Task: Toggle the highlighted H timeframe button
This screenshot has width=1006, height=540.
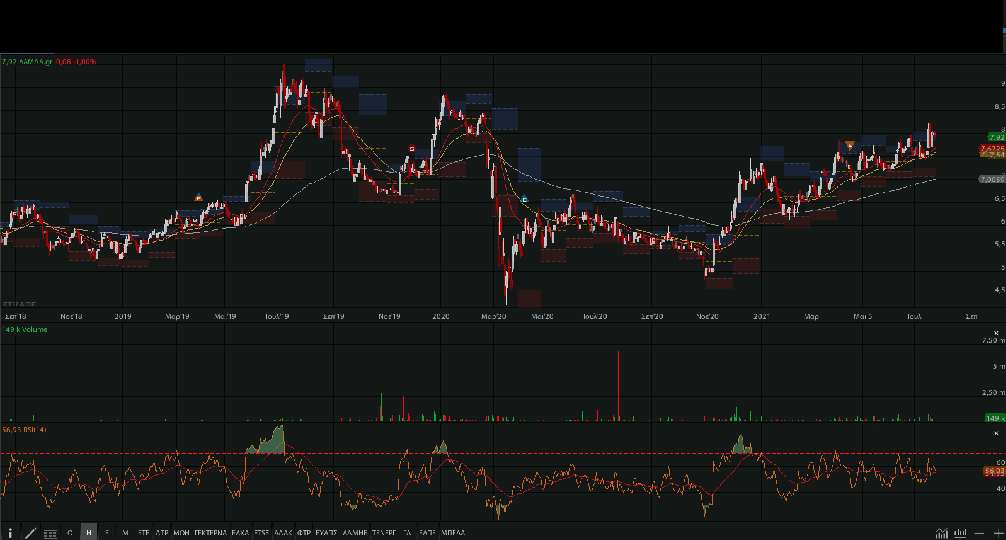Action: tap(89, 533)
